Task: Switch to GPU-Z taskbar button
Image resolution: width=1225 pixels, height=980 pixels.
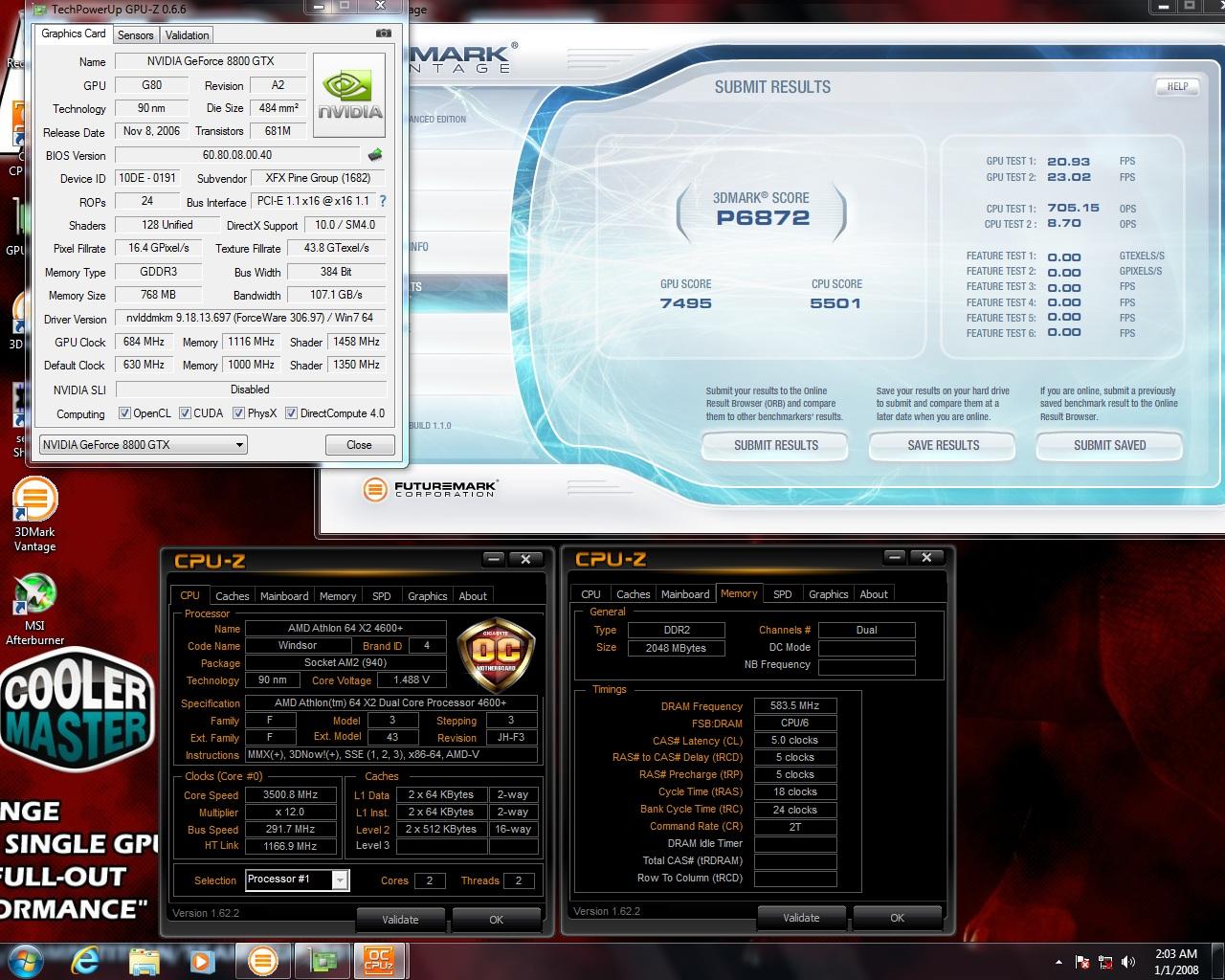Action: click(x=323, y=961)
